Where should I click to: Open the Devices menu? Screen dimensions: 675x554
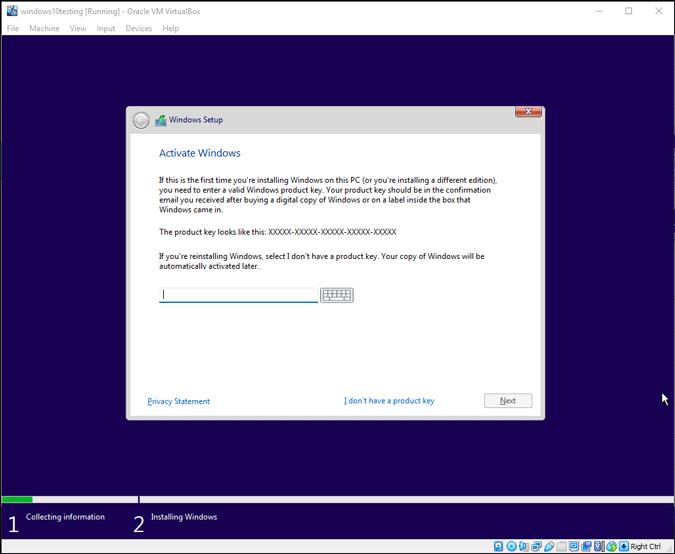(x=138, y=28)
